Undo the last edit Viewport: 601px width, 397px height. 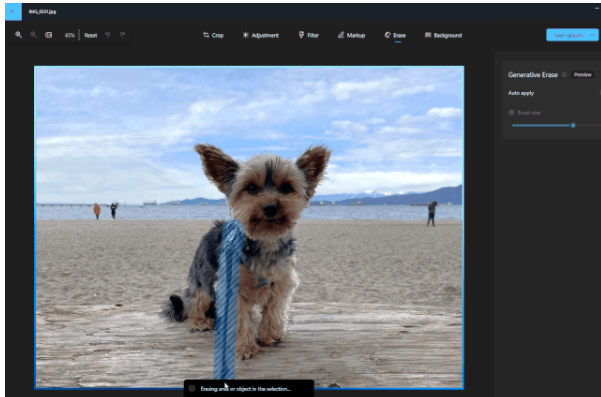point(108,35)
